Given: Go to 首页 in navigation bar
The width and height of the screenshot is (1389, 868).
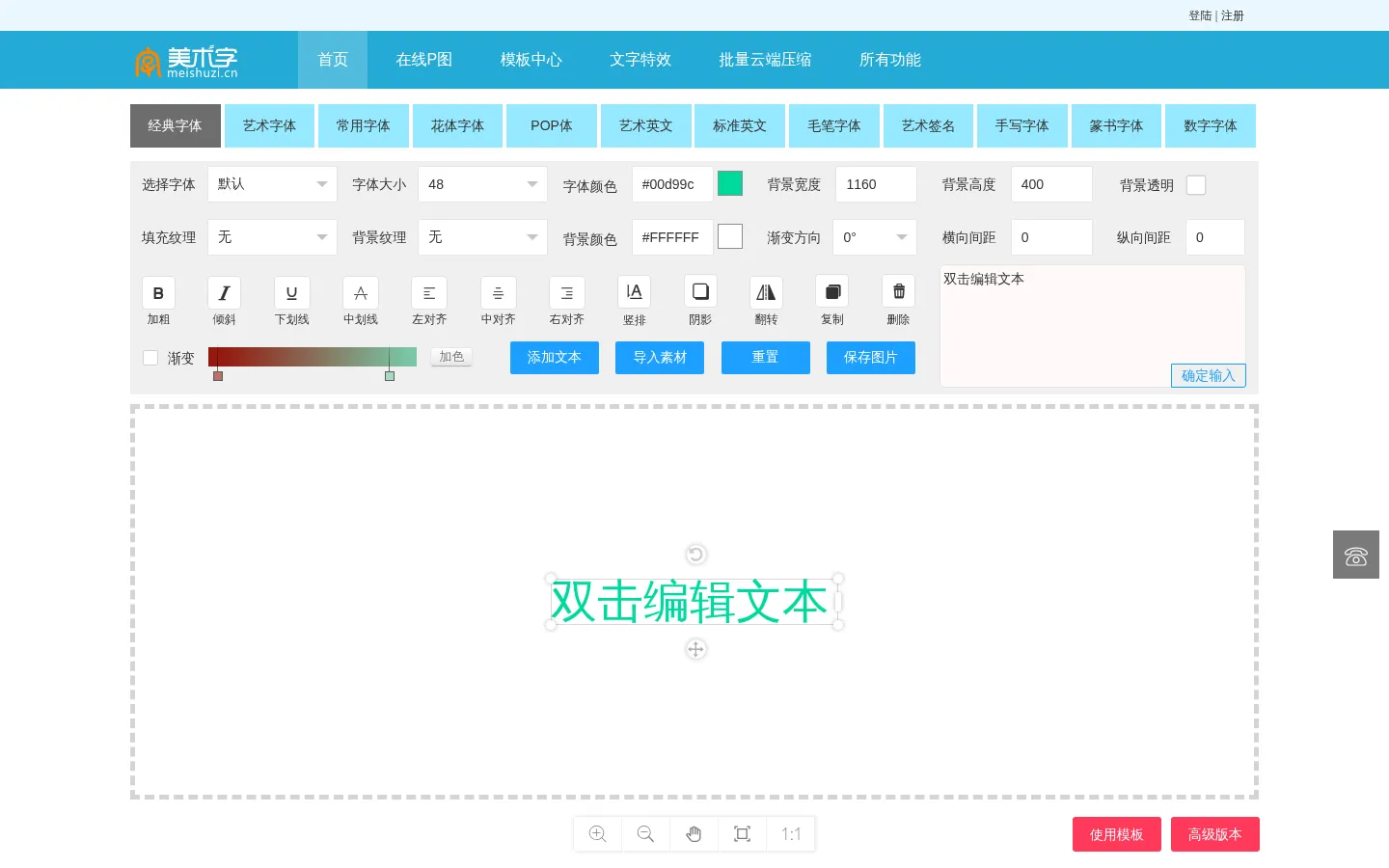Looking at the screenshot, I should (x=333, y=60).
